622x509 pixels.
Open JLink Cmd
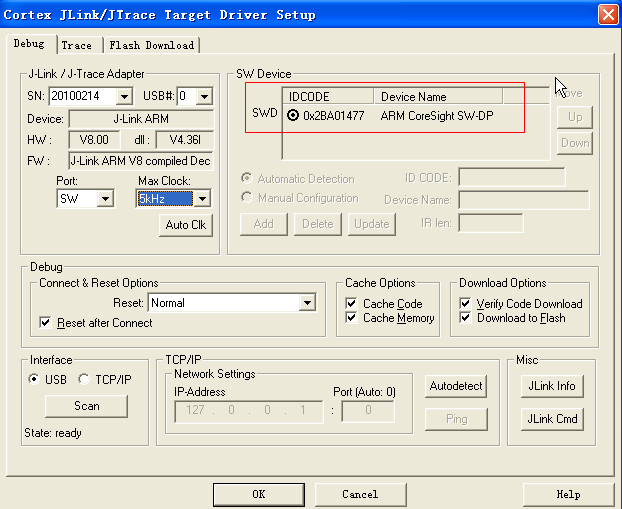552,419
